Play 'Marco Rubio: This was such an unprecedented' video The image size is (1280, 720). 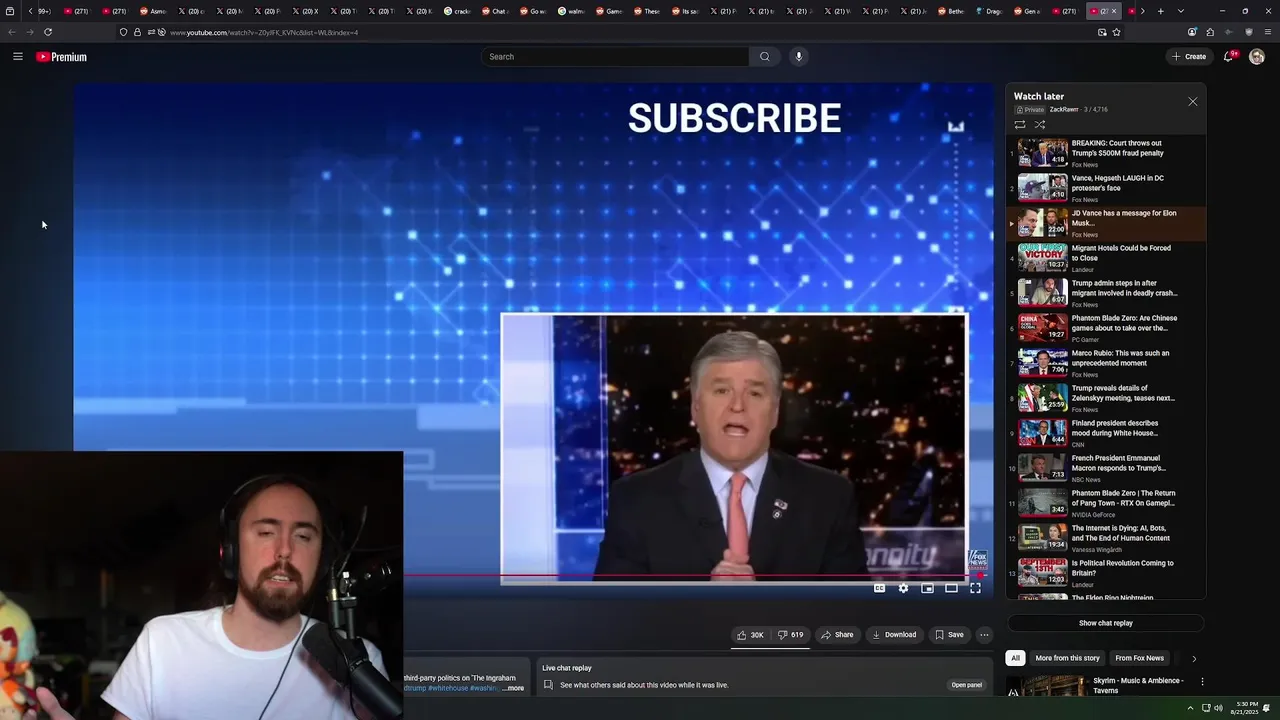coord(1105,363)
